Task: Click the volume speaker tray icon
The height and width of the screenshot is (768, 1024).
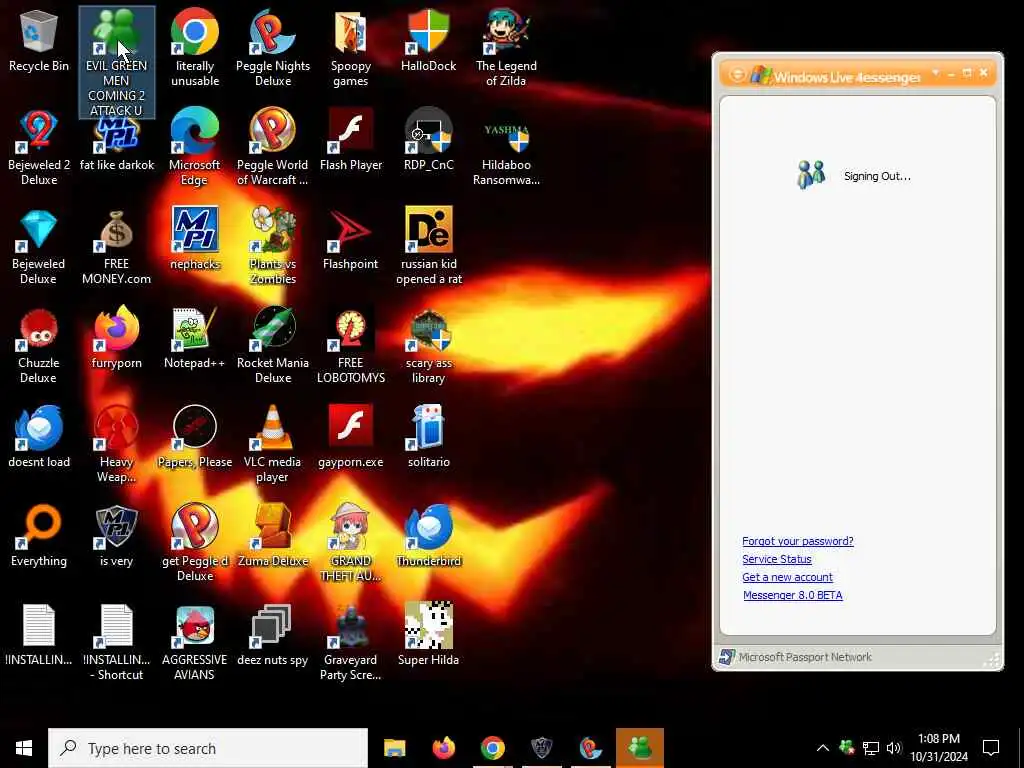Action: pyautogui.click(x=894, y=748)
